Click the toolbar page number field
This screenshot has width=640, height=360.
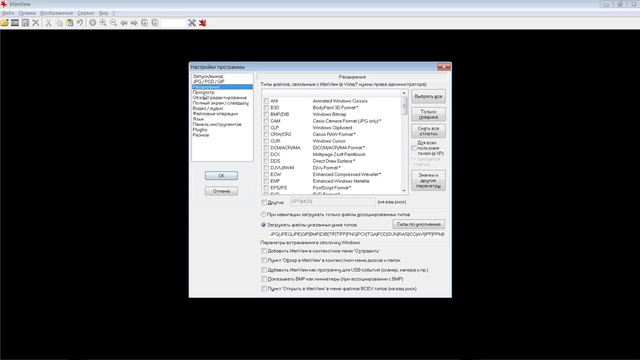173,23
